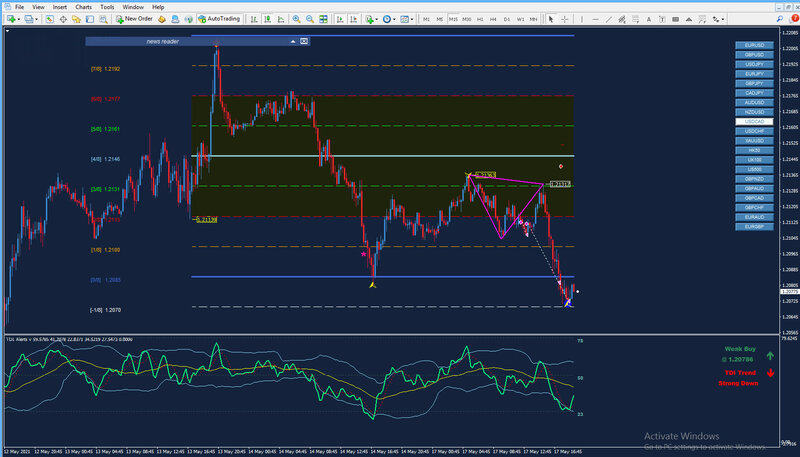Expand the Profiles dropdown arrow
Image resolution: width=800 pixels, height=457 pixels.
[36, 19]
